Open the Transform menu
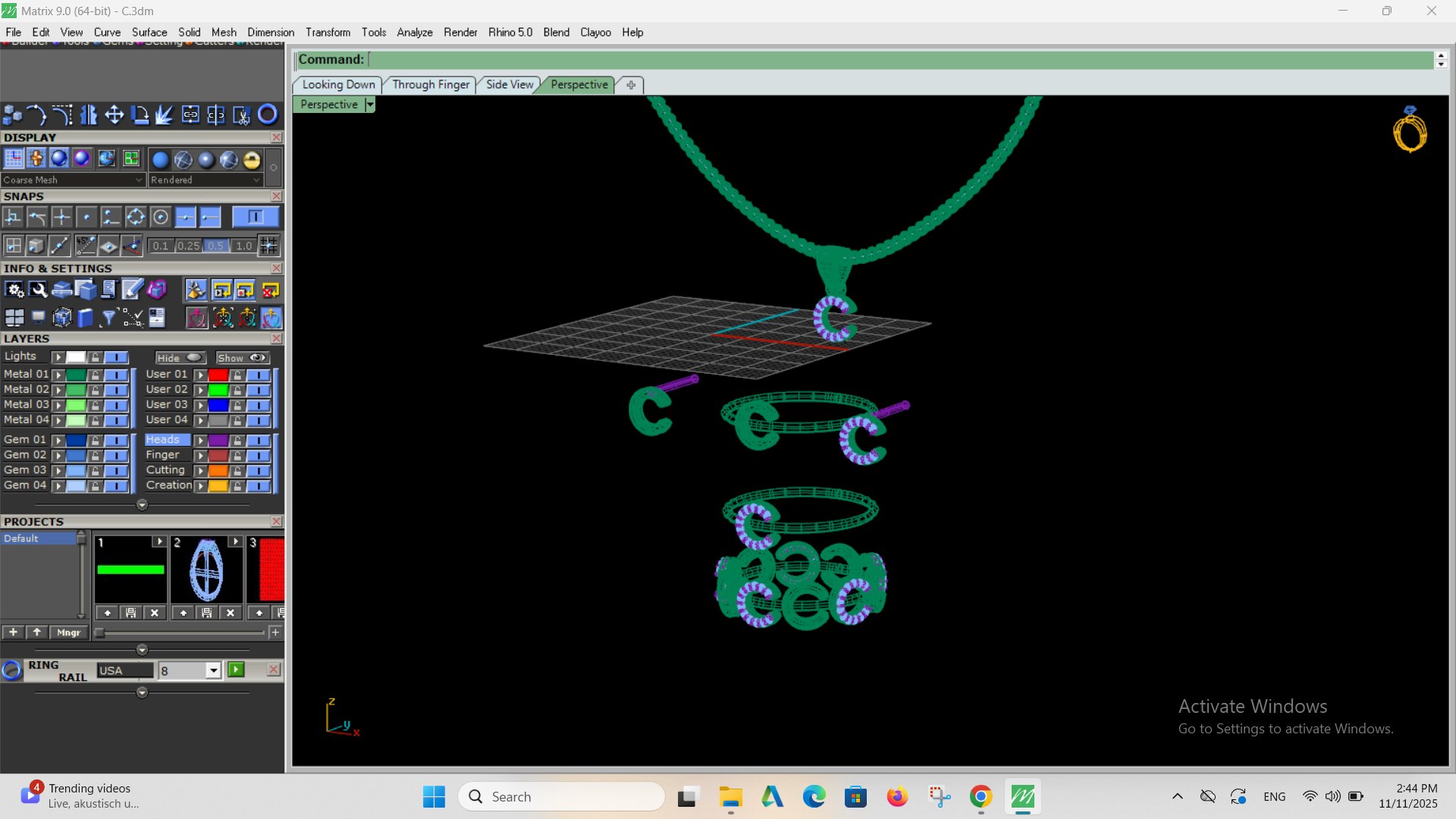Viewport: 1456px width, 819px height. [x=328, y=33]
